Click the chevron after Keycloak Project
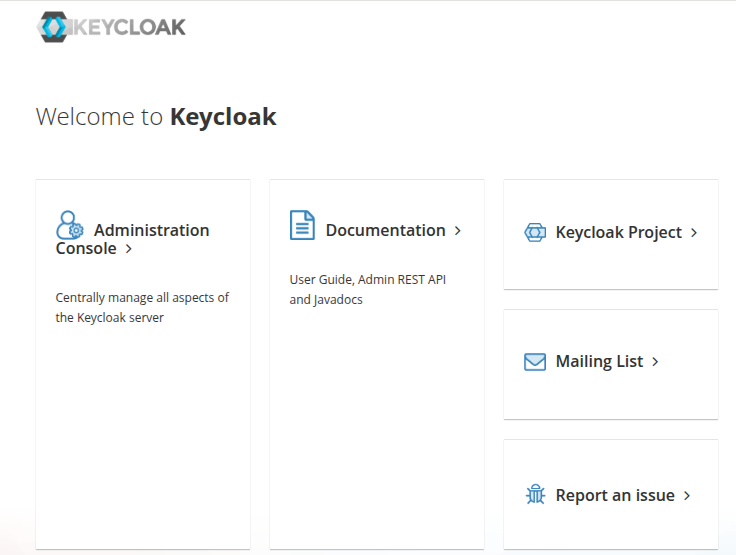The height and width of the screenshot is (555, 736). click(x=694, y=232)
